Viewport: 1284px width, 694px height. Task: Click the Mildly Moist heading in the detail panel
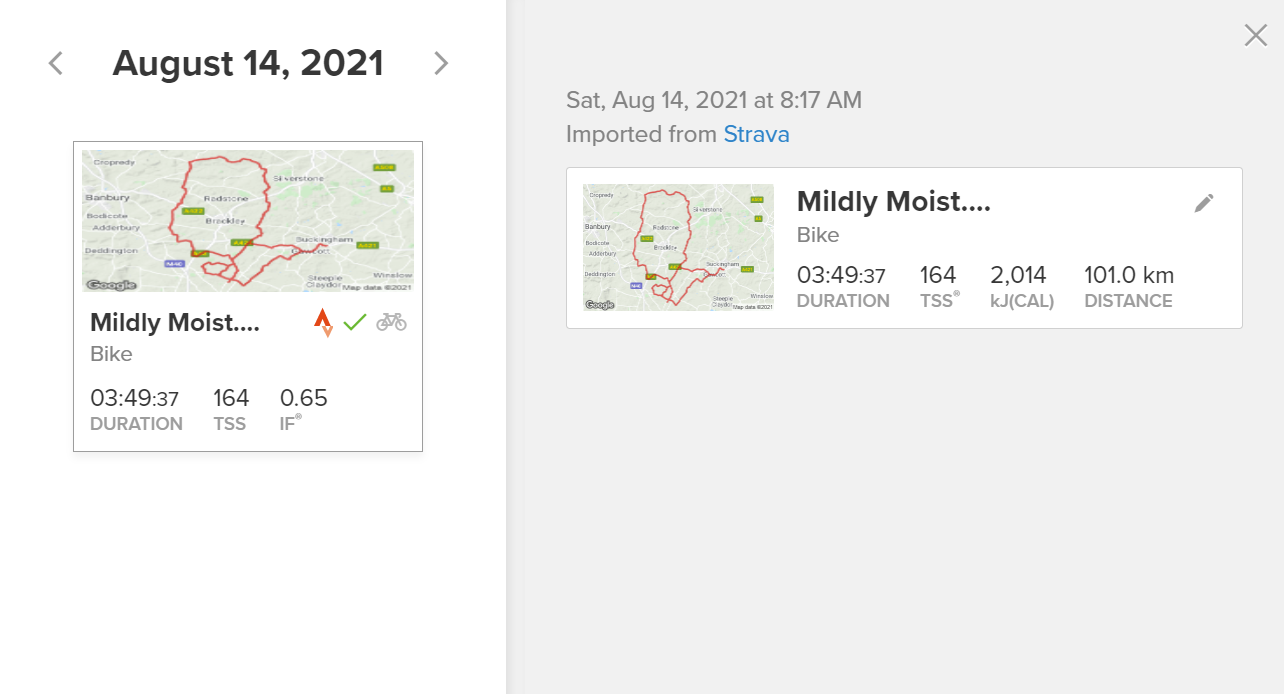coord(894,202)
